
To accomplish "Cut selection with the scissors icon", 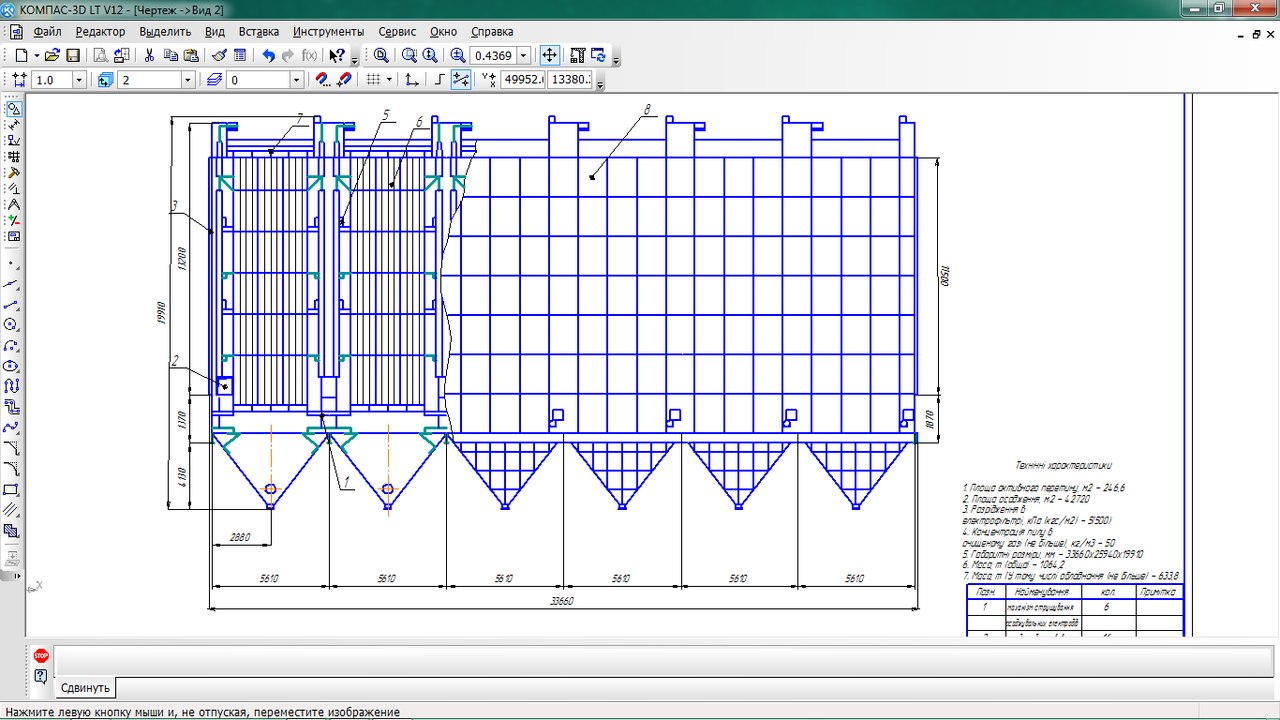I will pos(150,56).
